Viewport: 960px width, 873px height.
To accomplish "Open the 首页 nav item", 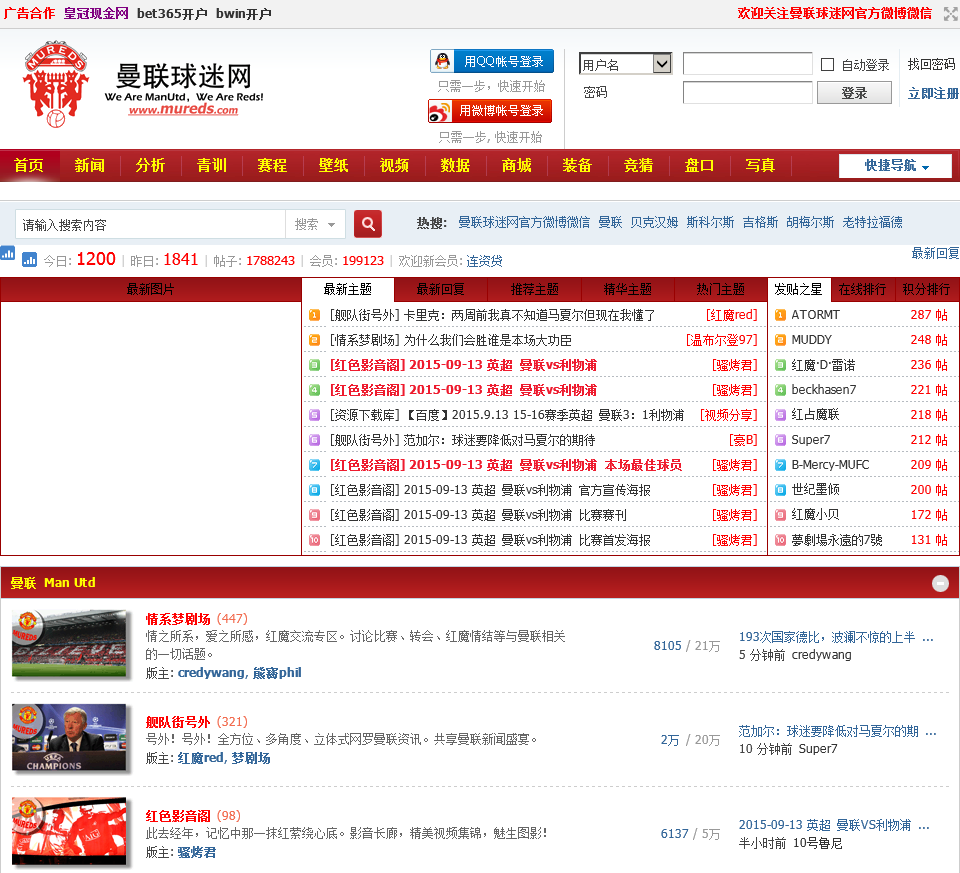I will point(29,165).
